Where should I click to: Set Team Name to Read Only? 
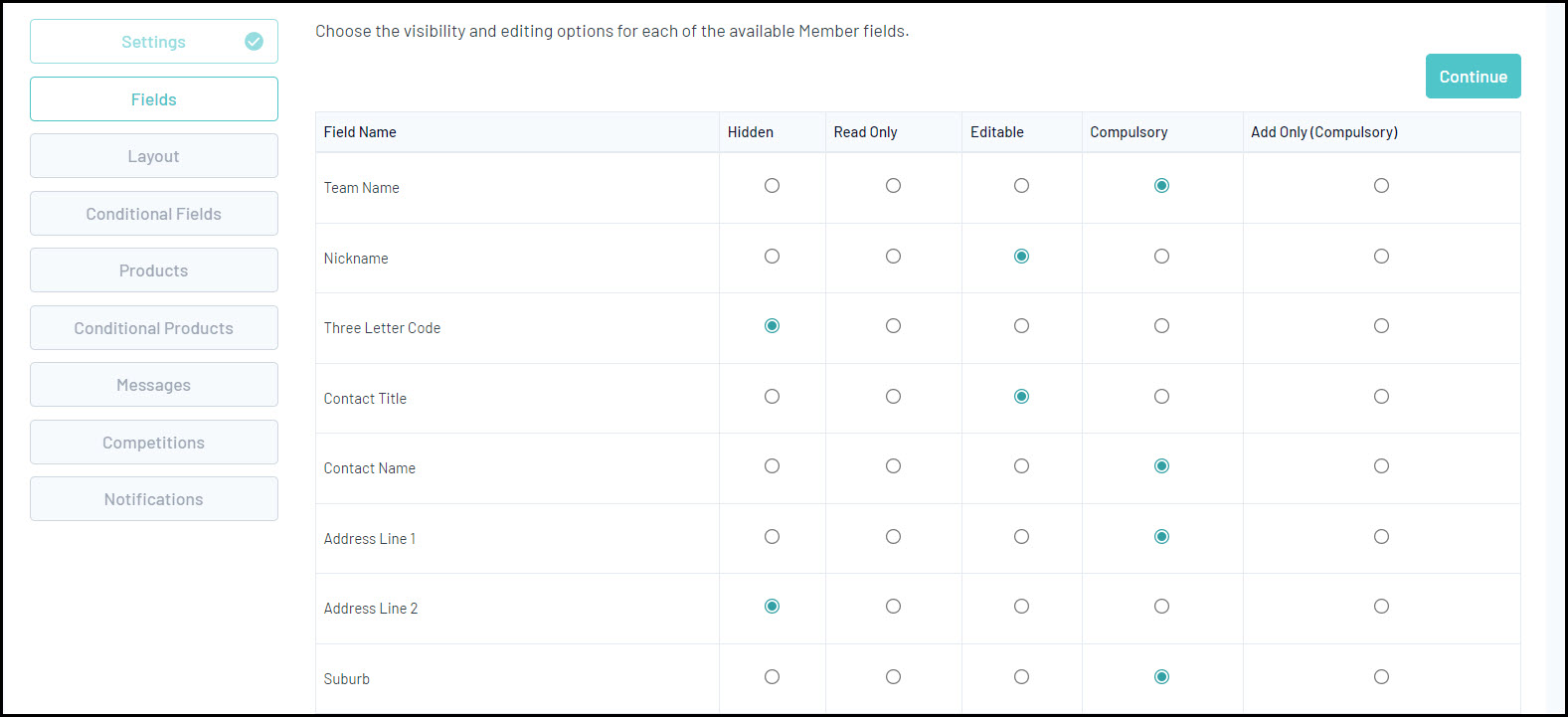pos(893,186)
